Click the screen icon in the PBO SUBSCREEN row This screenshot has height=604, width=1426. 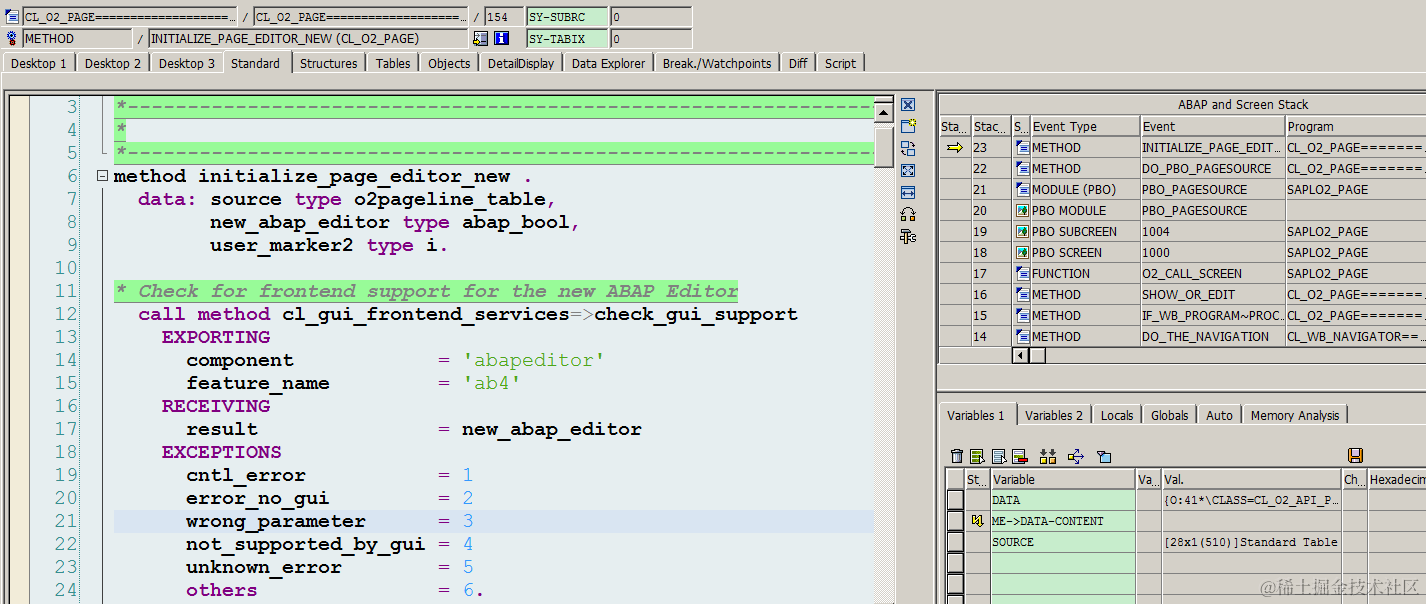pyautogui.click(x=1021, y=231)
